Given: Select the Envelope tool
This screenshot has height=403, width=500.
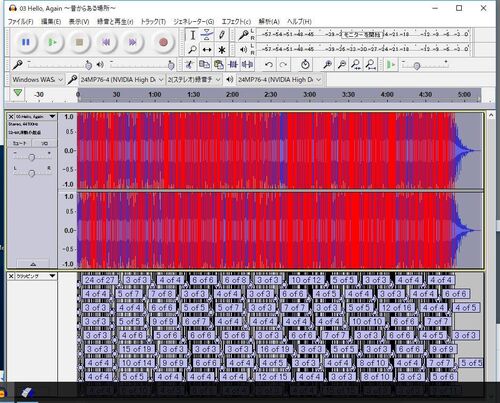Looking at the screenshot, I should [x=207, y=35].
